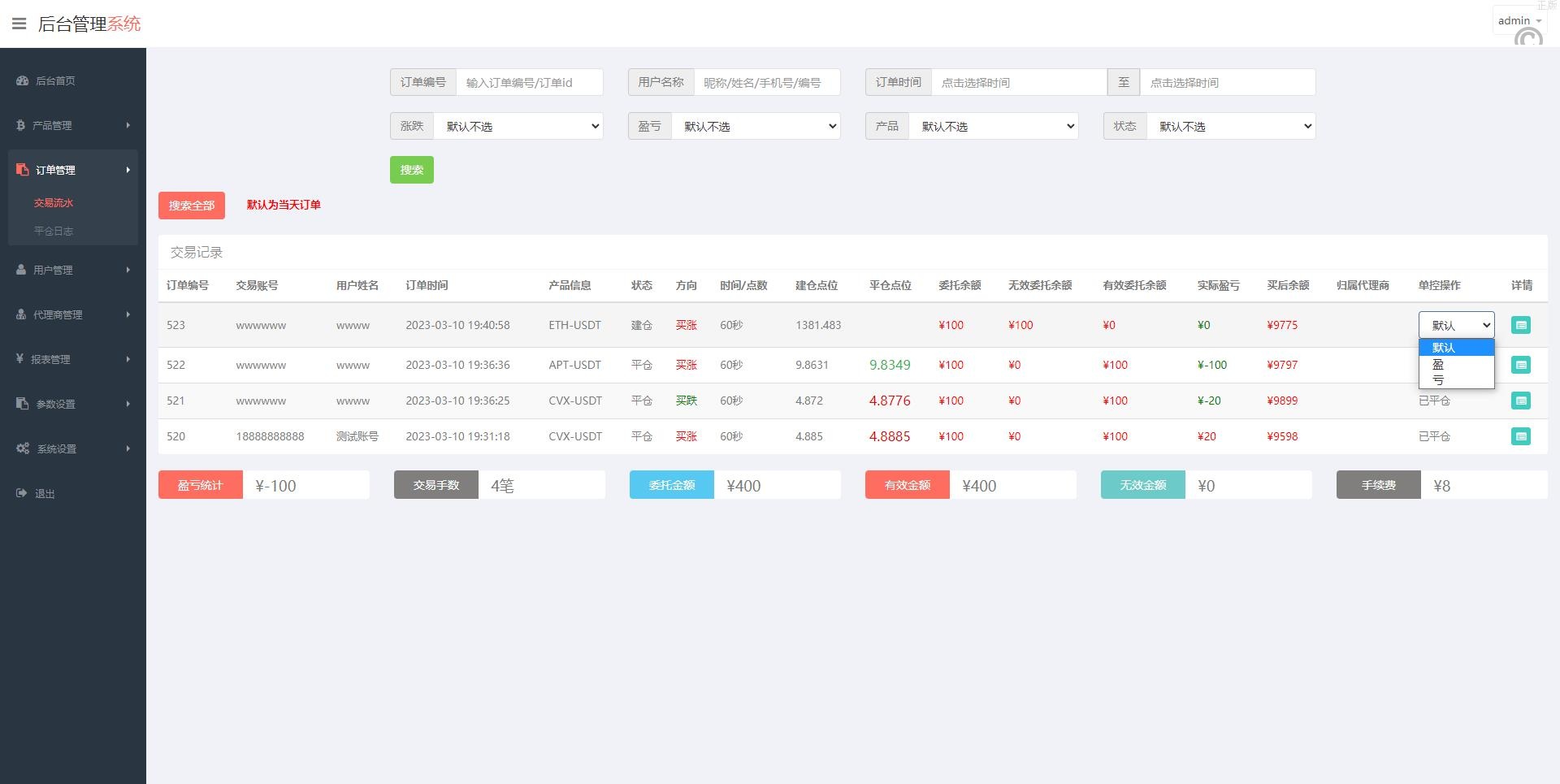Click the 后台首页 dashboard icon
Screen dimensions: 1560x784
[22, 80]
